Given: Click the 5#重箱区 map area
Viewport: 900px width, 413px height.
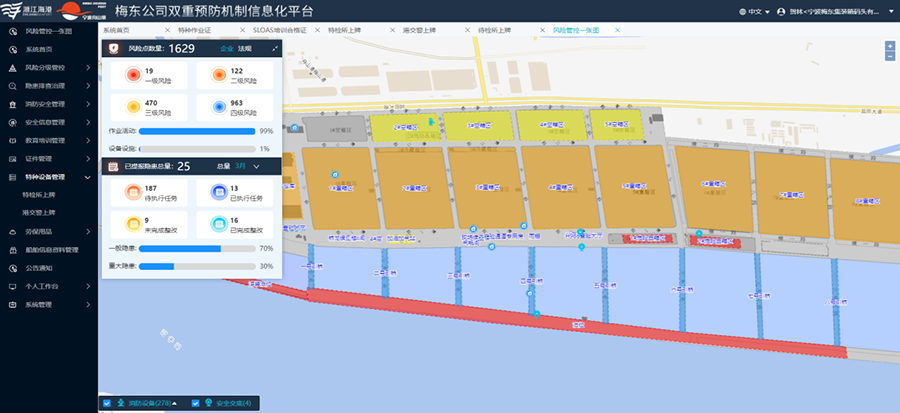Looking at the screenshot, I should point(634,187).
